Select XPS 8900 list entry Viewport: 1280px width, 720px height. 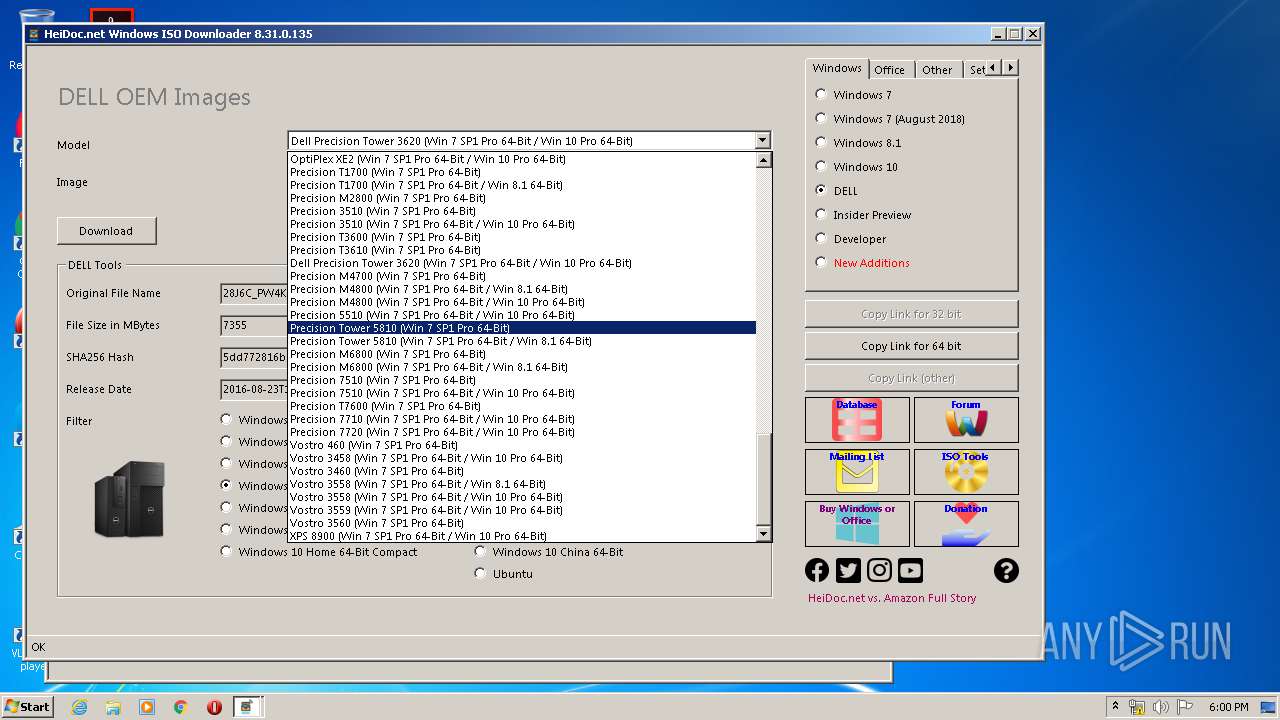[522, 536]
